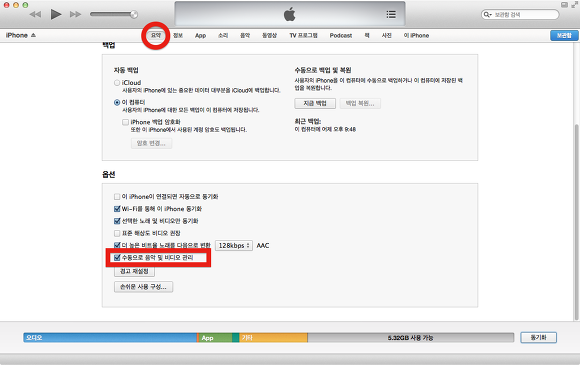Toggle full screen arrows icon
Viewport: 580px width, 365px height.
point(574,5)
